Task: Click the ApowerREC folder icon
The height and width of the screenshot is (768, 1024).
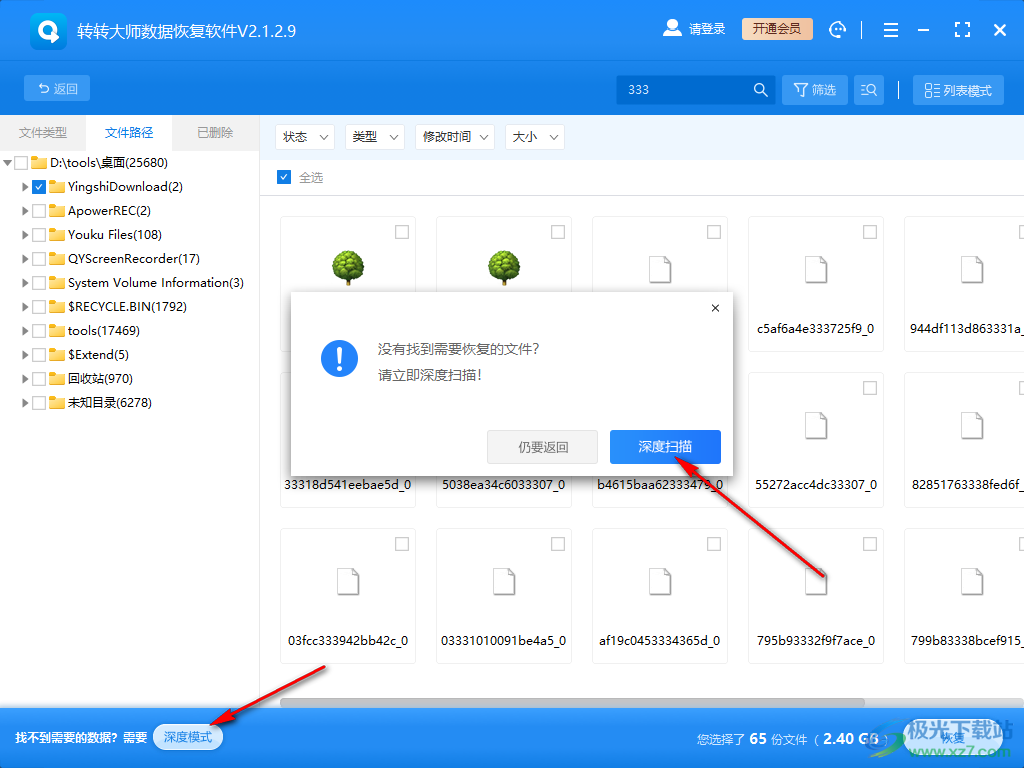Action: [x=57, y=211]
